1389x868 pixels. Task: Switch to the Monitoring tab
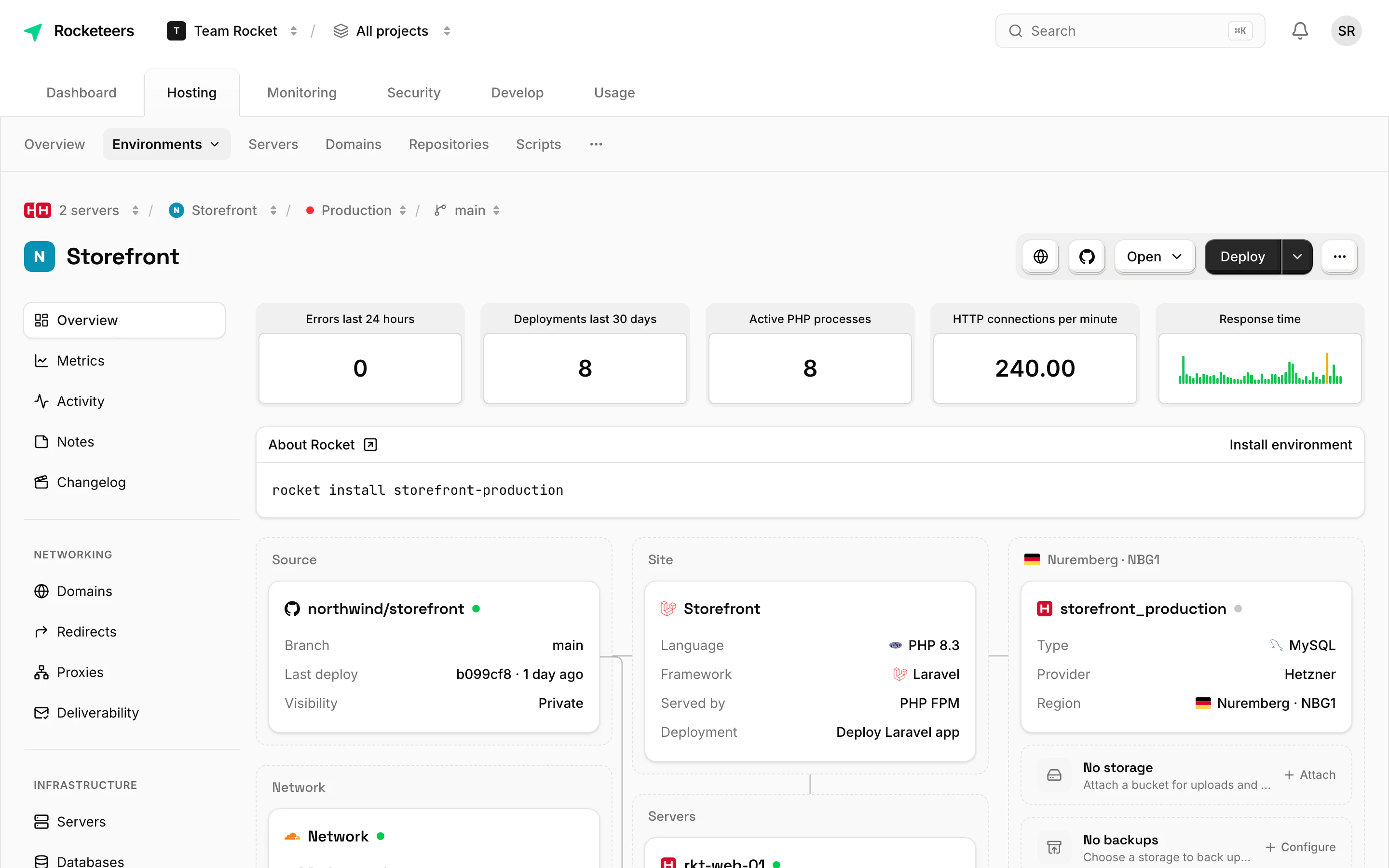tap(302, 93)
